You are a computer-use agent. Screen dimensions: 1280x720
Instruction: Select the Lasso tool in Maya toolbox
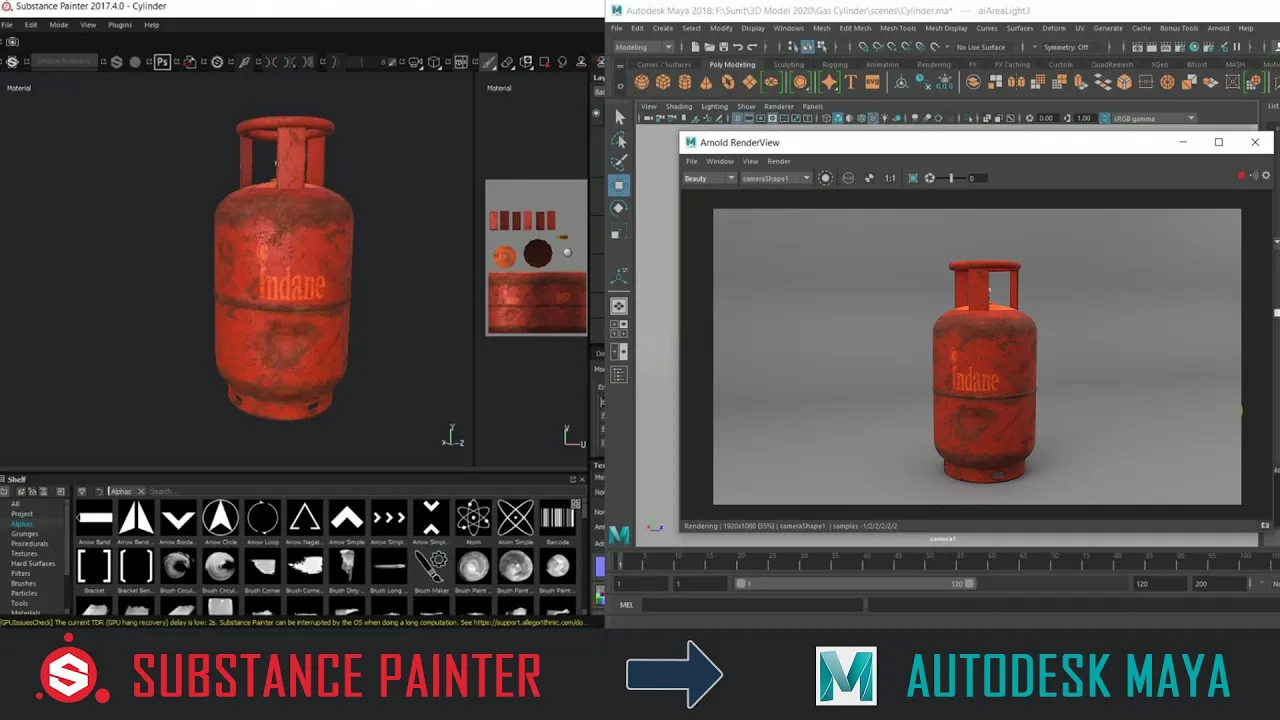coord(619,140)
